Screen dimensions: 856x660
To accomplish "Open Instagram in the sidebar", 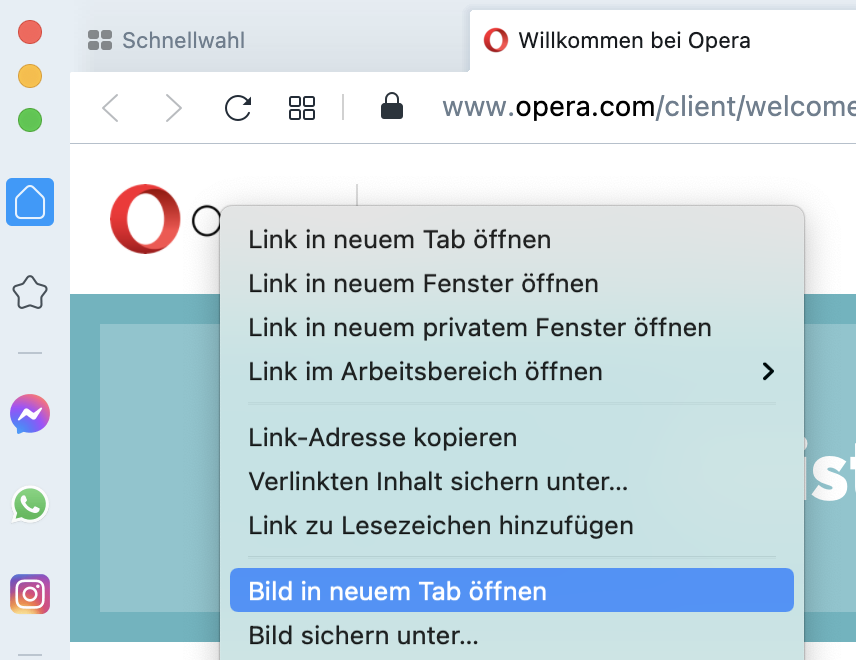I will [x=30, y=594].
